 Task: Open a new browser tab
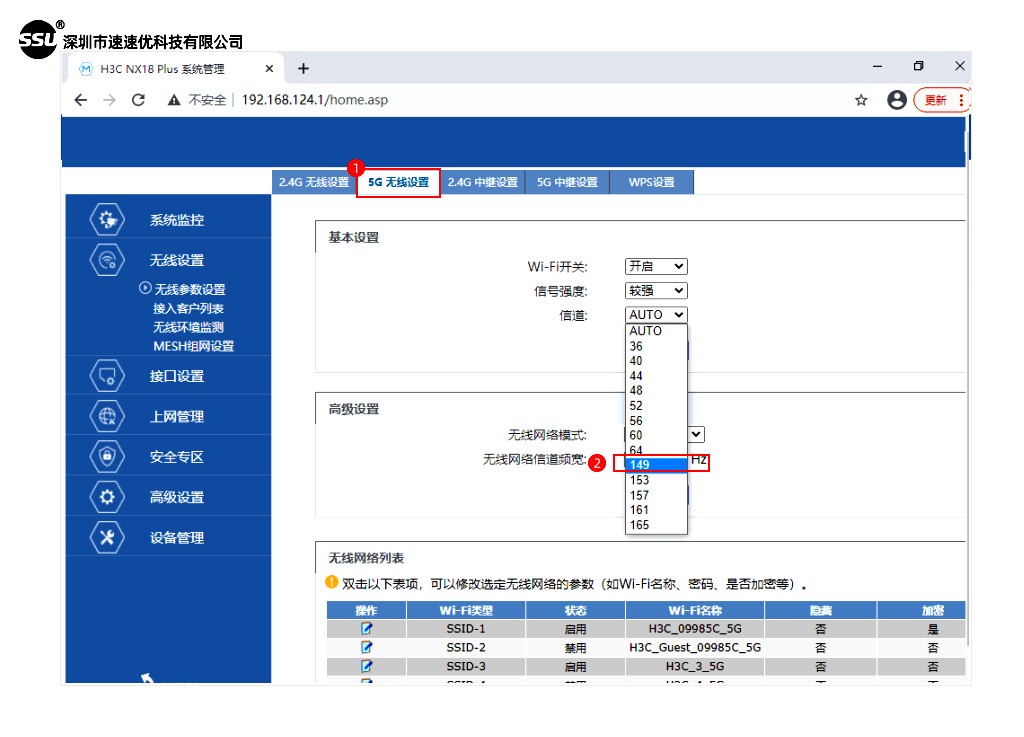(x=304, y=69)
